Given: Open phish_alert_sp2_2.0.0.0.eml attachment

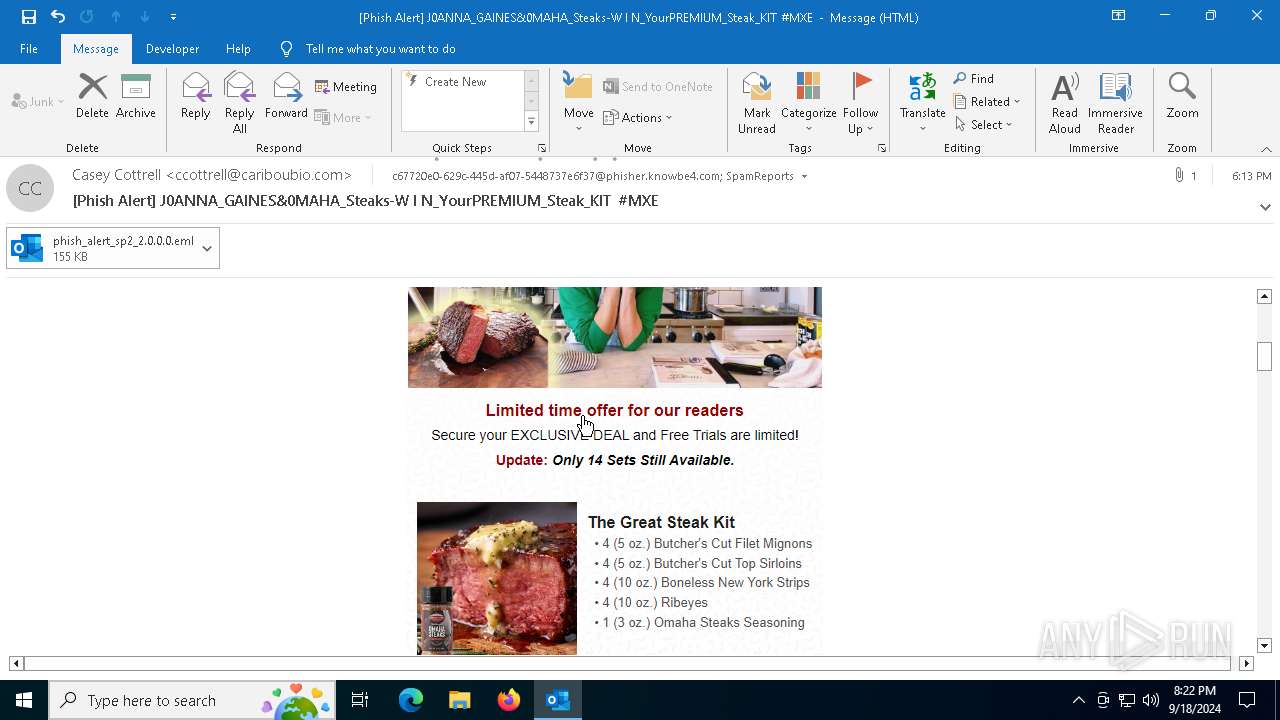Looking at the screenshot, I should coord(103,248).
